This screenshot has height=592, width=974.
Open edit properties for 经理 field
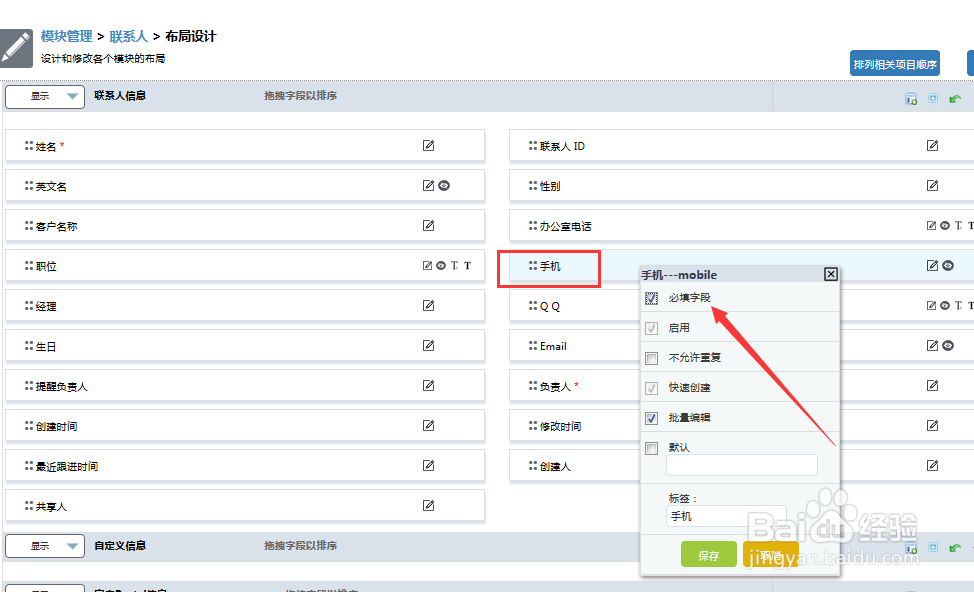(x=429, y=306)
